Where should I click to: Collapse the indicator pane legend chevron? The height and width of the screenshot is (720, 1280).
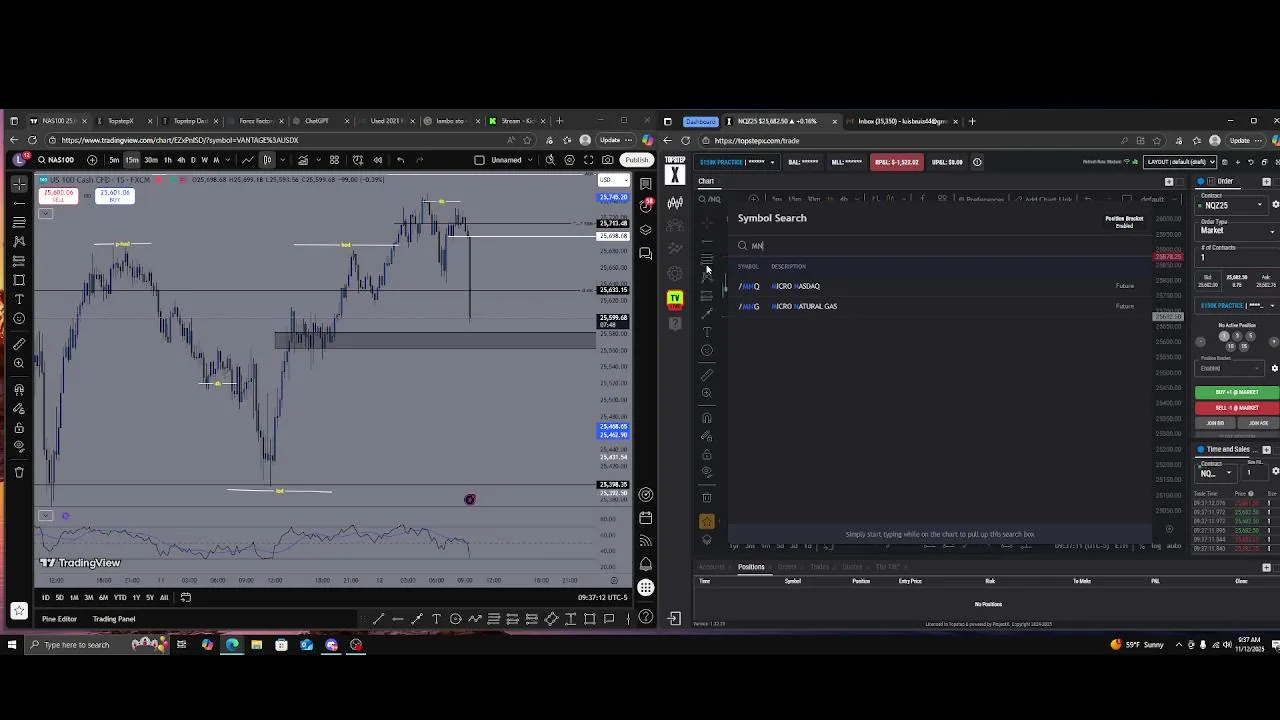(45, 516)
